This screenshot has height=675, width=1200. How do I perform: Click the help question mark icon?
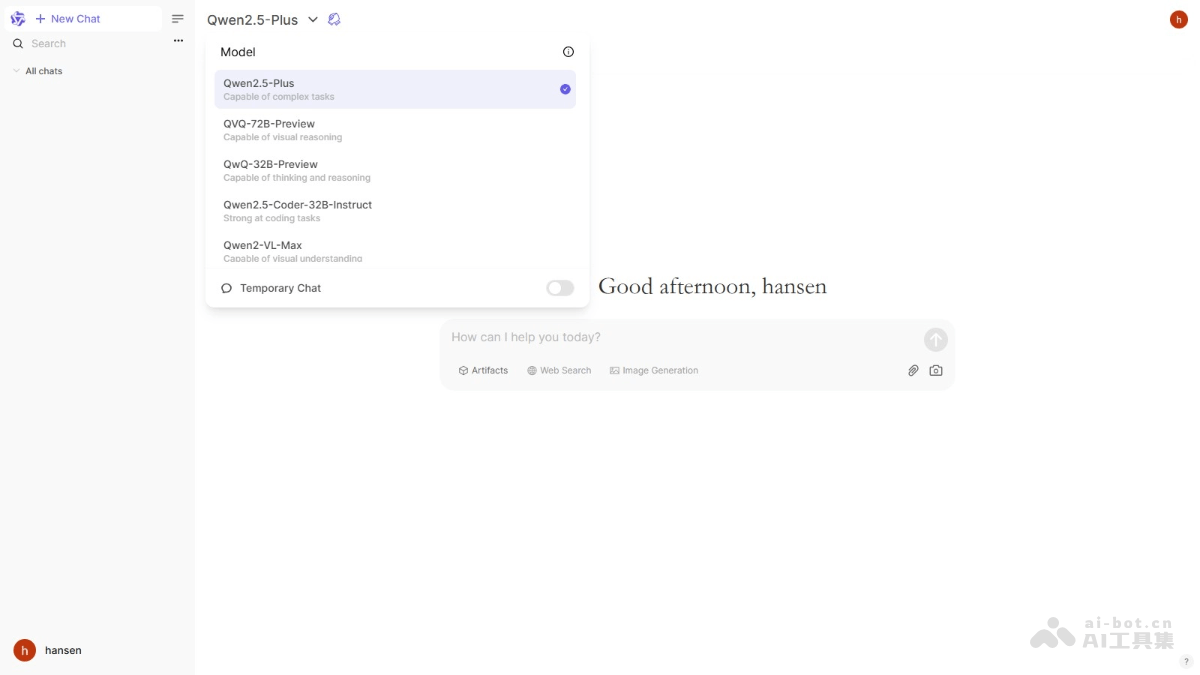tap(1186, 661)
